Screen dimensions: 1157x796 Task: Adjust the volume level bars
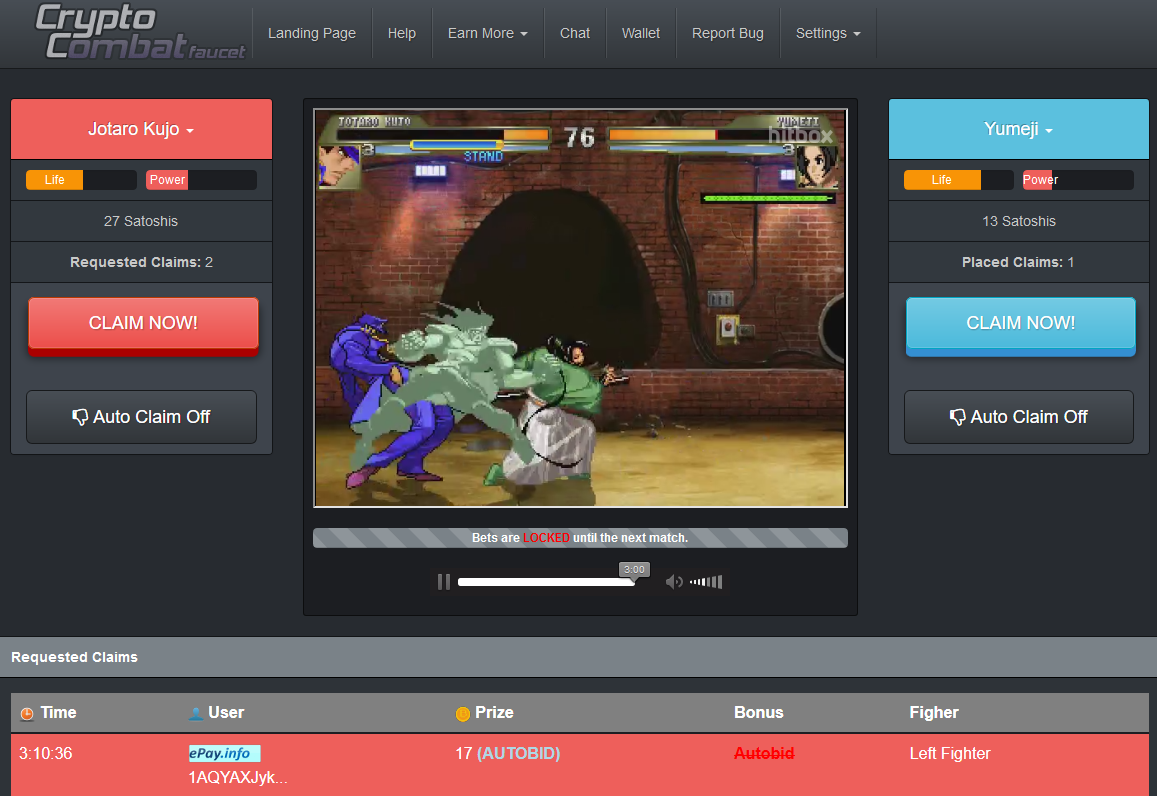706,582
